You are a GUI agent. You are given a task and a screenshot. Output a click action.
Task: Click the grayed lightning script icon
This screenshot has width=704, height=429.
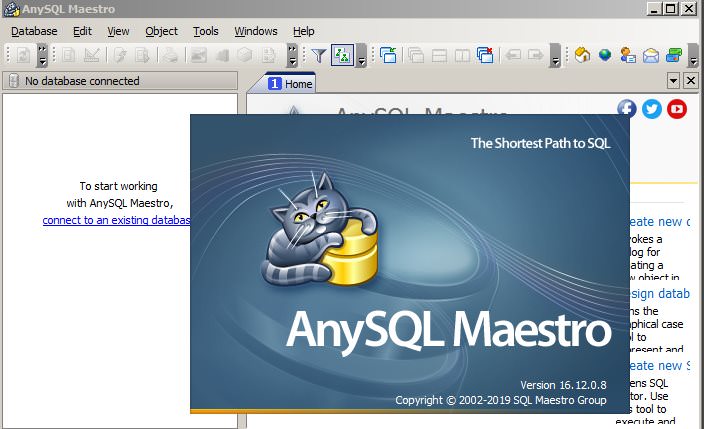pyautogui.click(x=119, y=55)
